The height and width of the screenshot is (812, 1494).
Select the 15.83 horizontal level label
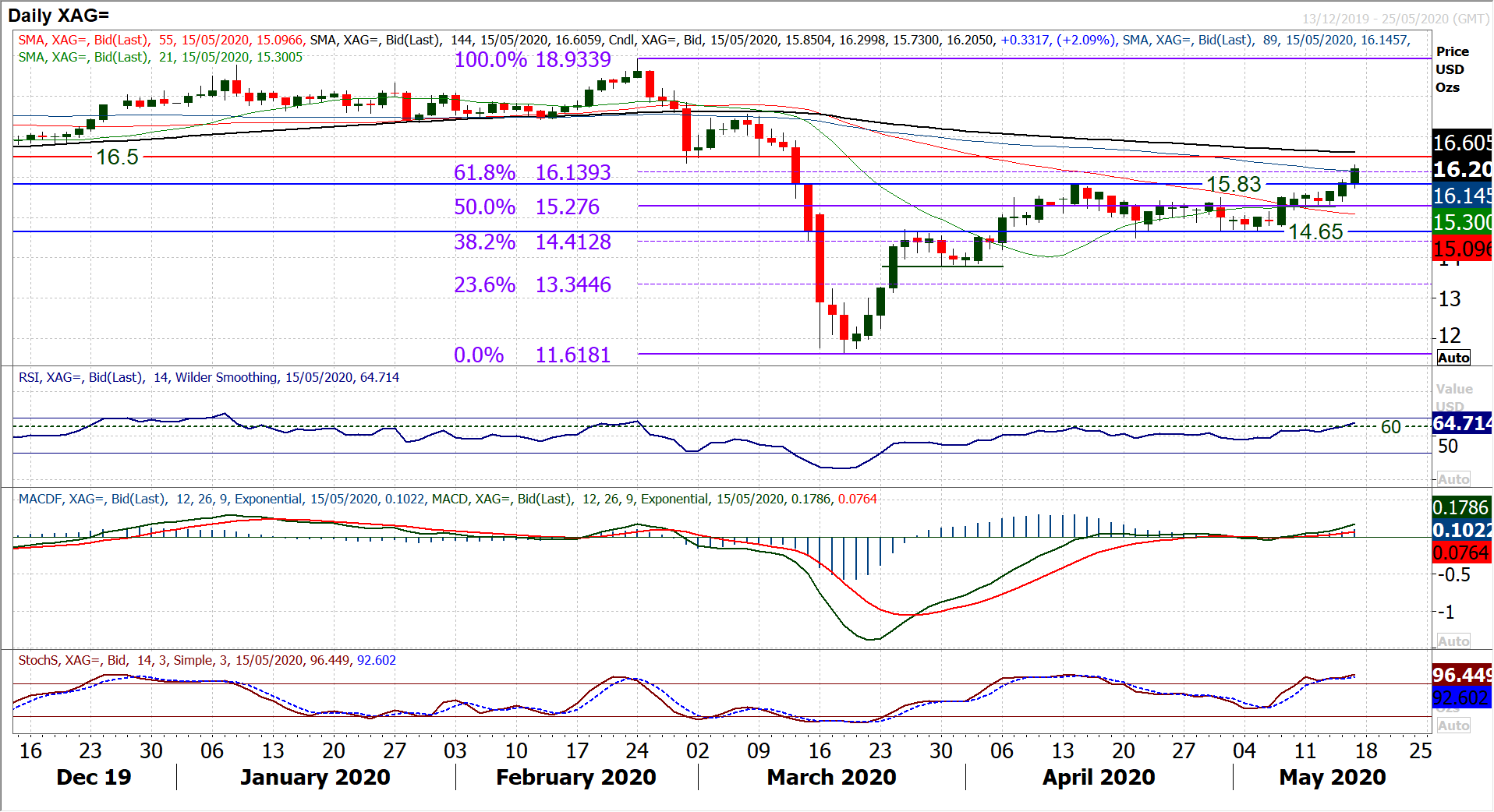(x=1234, y=185)
